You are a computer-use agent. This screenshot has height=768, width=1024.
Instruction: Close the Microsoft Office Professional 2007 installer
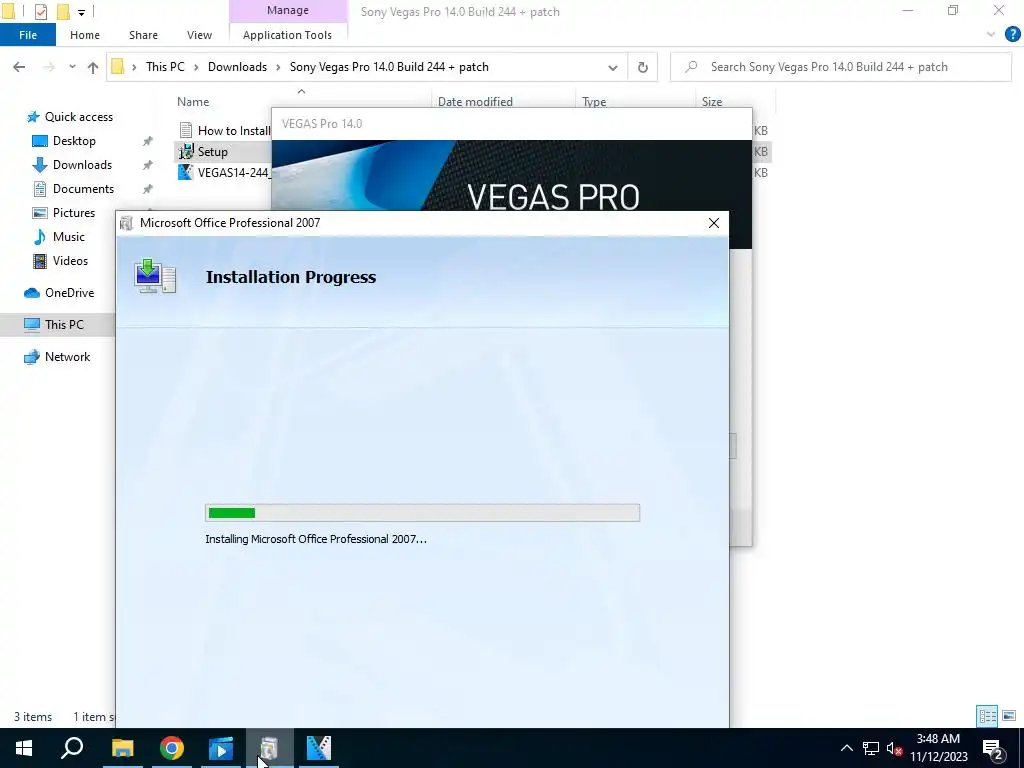(714, 223)
